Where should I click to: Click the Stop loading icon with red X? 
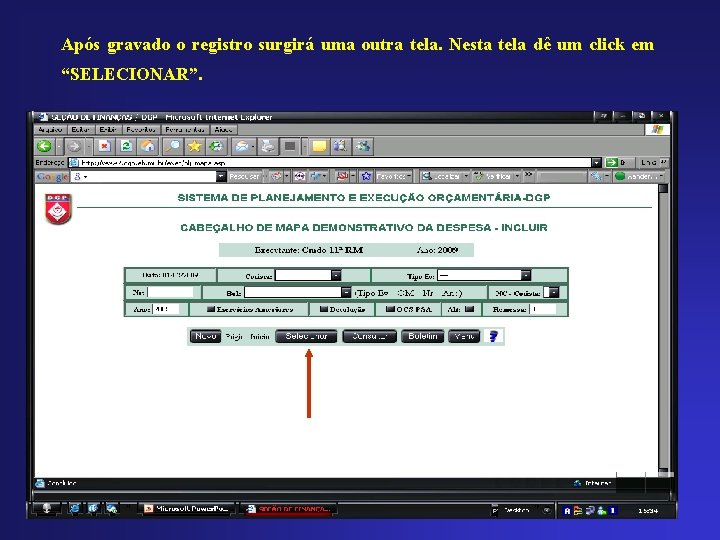(104, 146)
